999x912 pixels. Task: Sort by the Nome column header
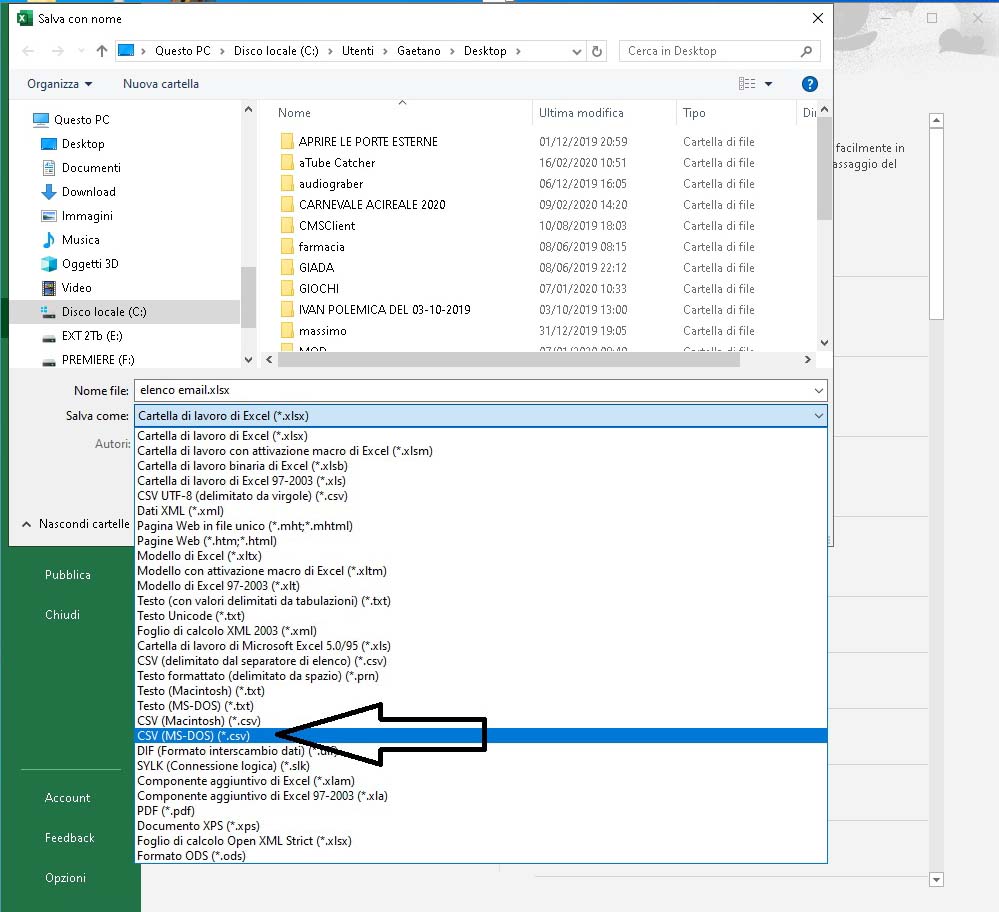click(294, 113)
